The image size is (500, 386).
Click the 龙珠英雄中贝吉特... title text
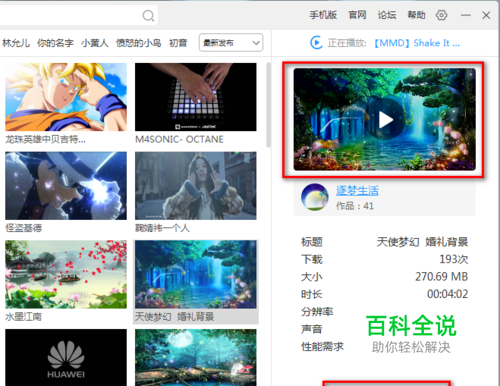tap(45, 139)
